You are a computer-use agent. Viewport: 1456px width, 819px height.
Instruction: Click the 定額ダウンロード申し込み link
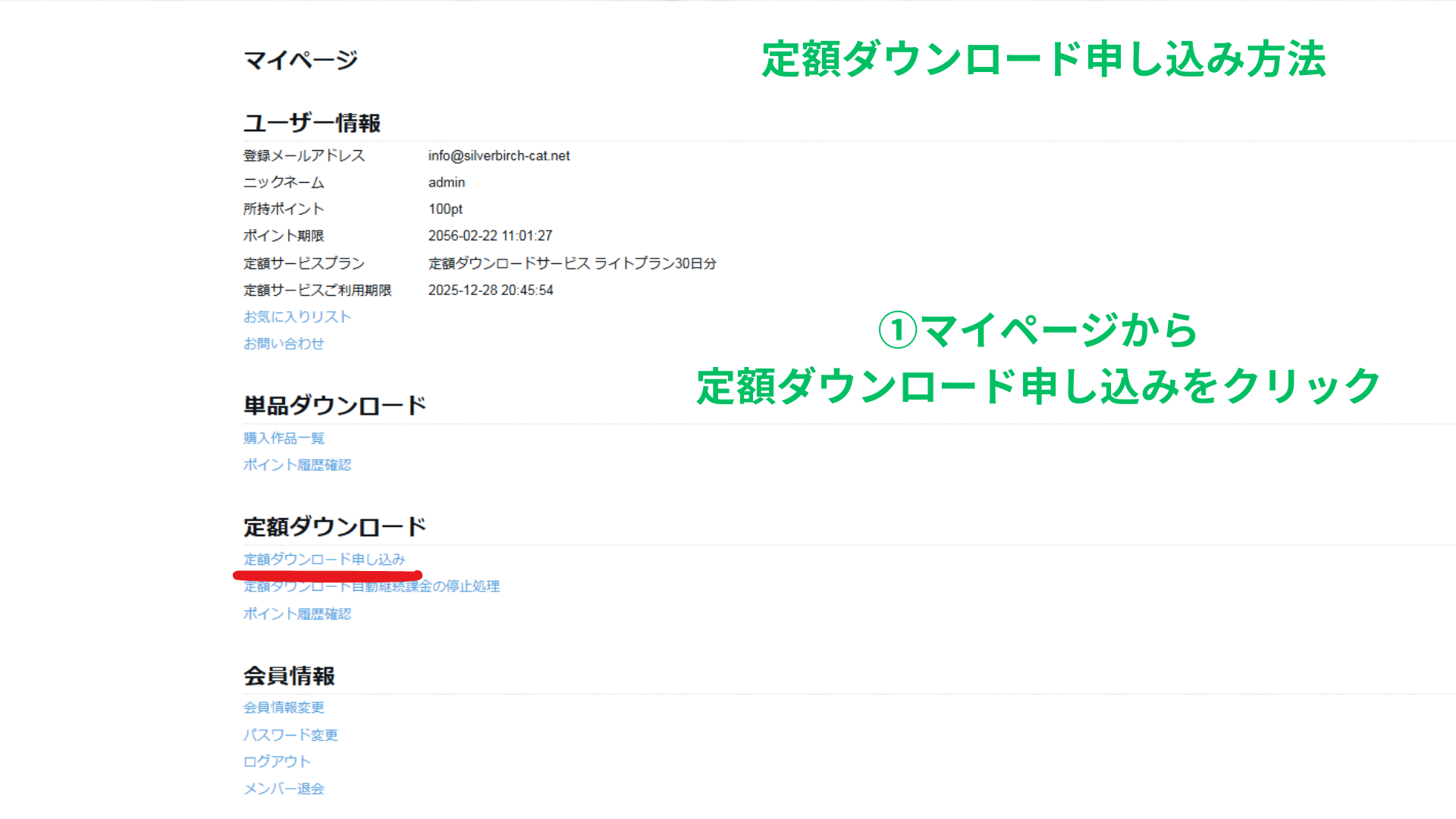pos(324,560)
